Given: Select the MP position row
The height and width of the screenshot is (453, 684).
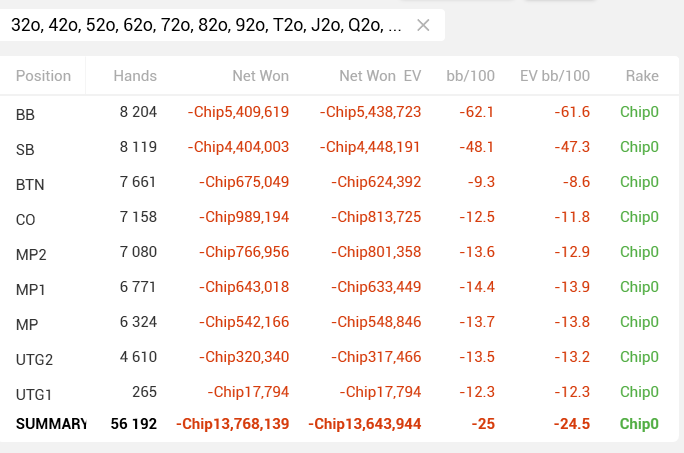Looking at the screenshot, I should 27,324.
